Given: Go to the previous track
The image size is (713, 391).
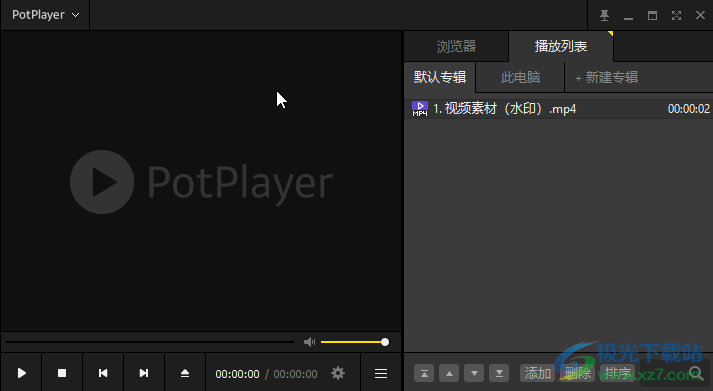Looking at the screenshot, I should click(x=103, y=373).
